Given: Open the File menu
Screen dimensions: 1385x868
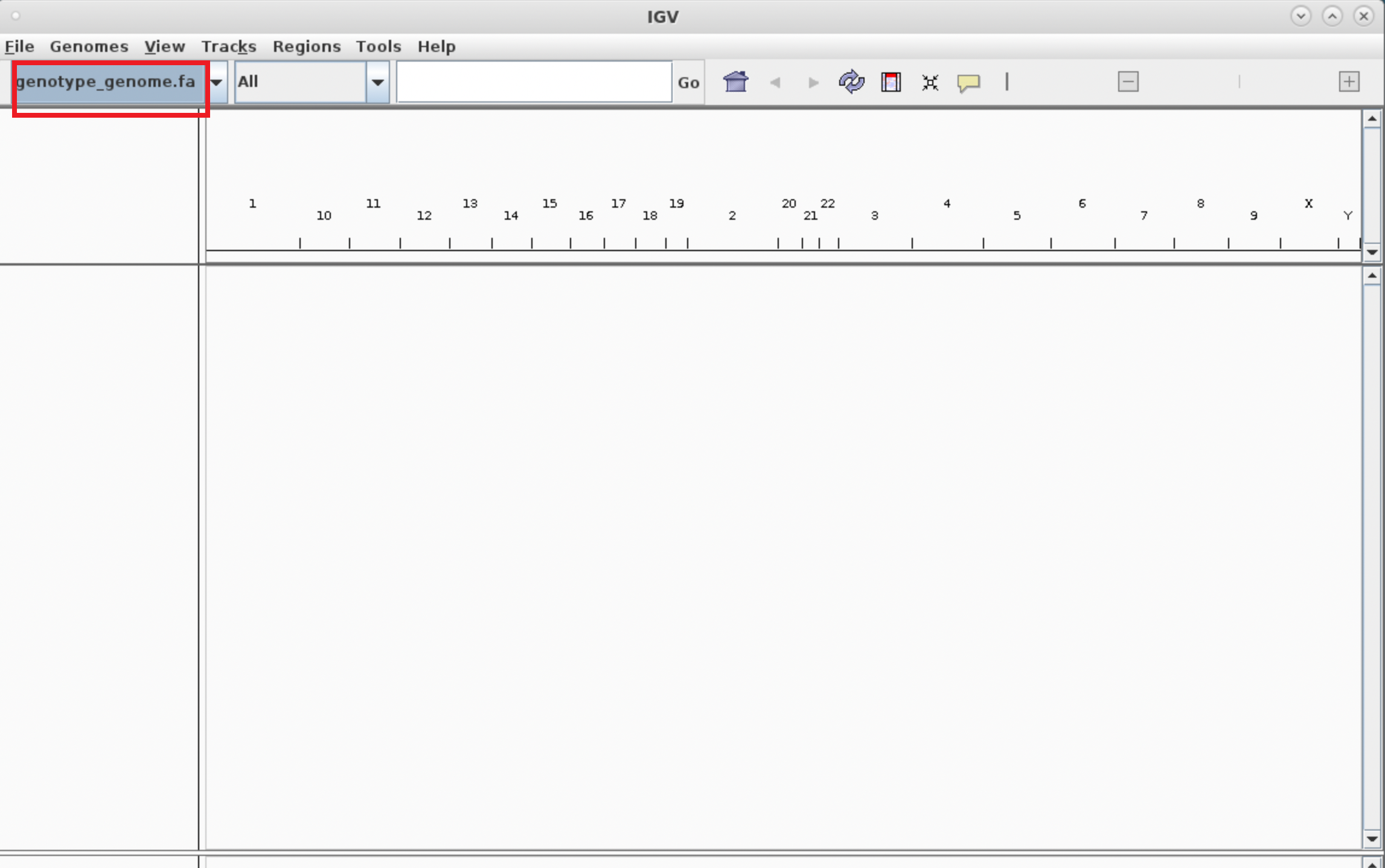Looking at the screenshot, I should pos(20,46).
